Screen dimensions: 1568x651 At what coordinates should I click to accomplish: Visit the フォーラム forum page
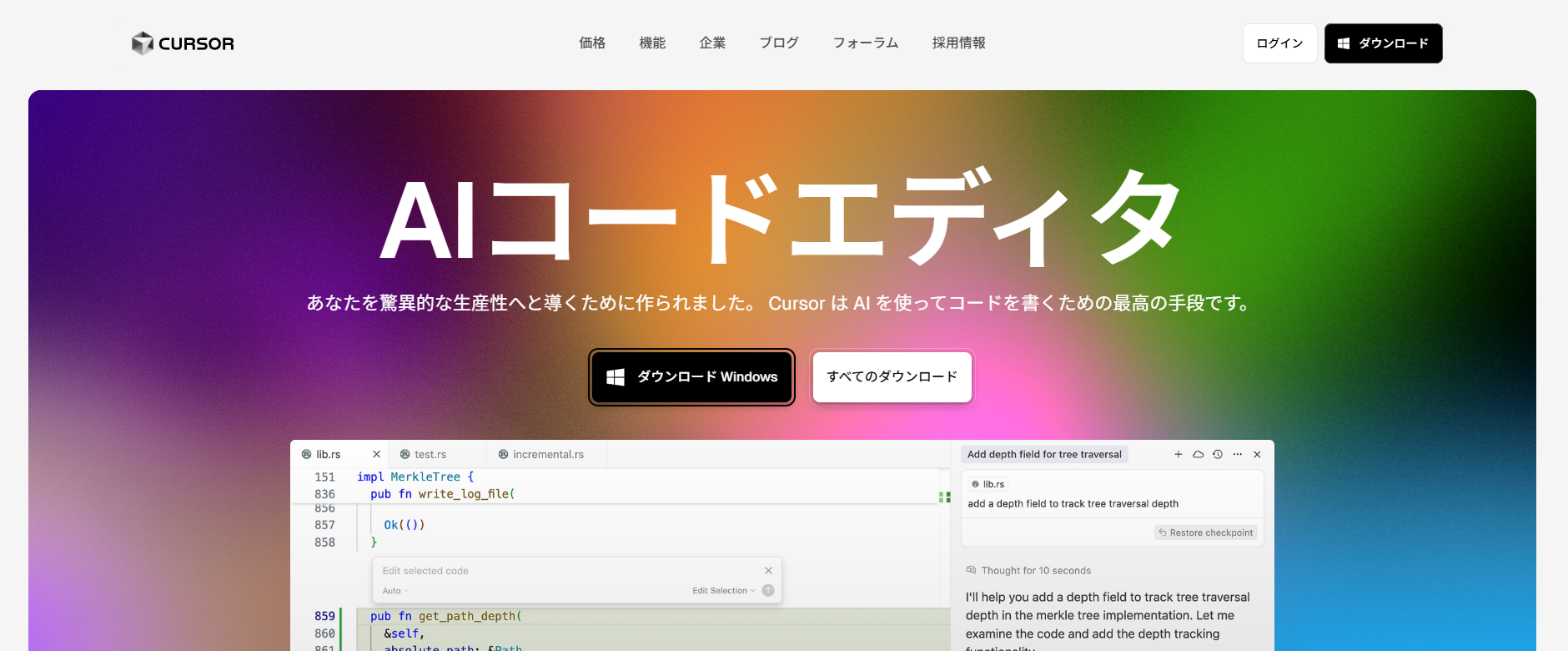click(x=866, y=43)
